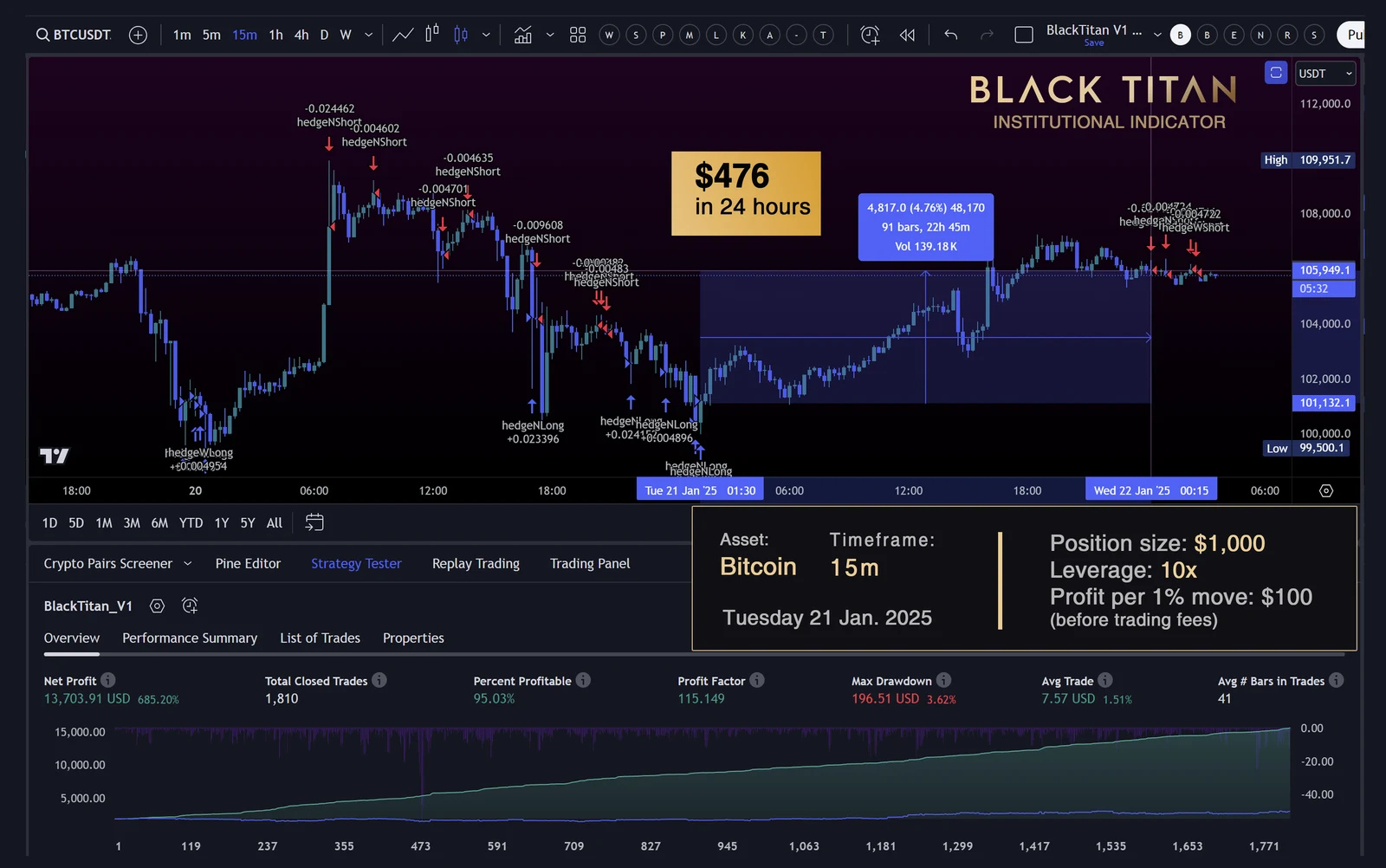Open the Pine Editor tab
The image size is (1386, 868).
[248, 563]
